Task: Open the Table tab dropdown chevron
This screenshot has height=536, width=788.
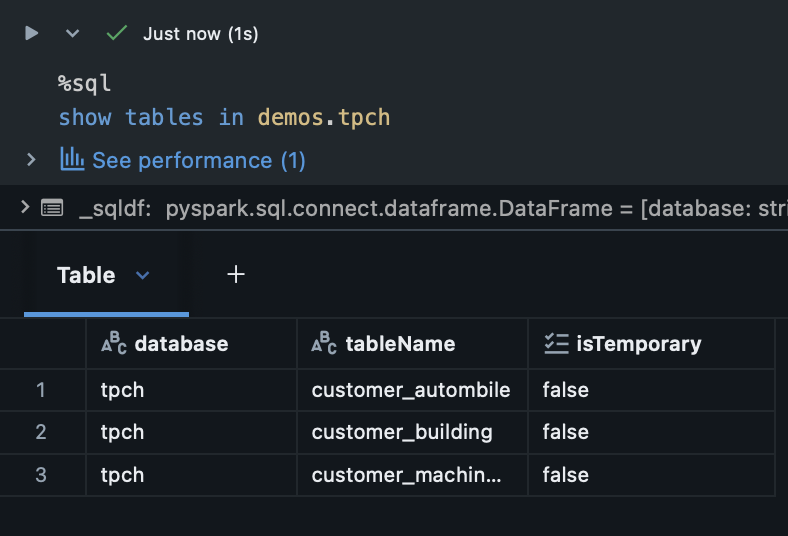Action: tap(142, 275)
